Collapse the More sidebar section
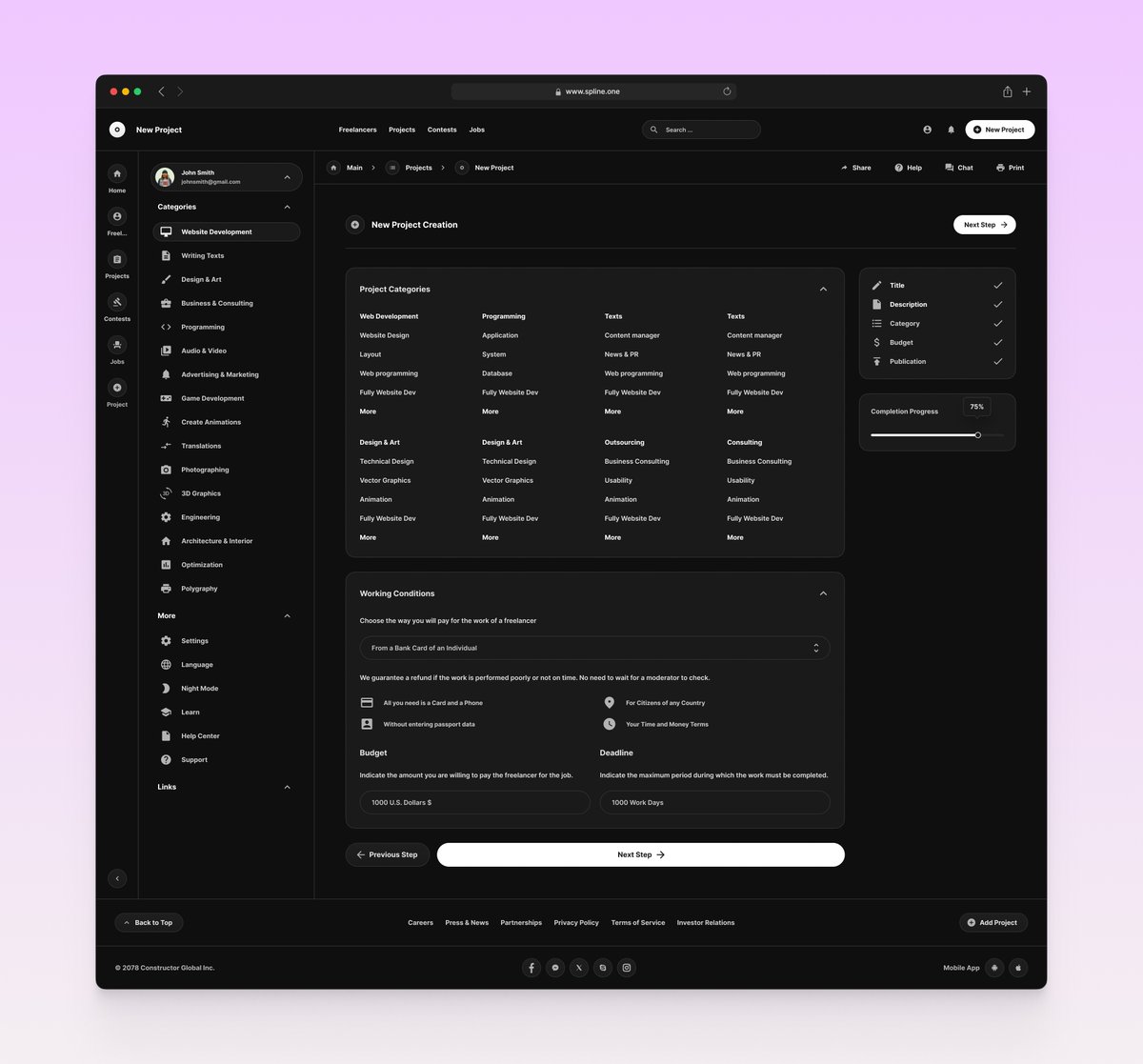This screenshot has height=1064, width=1143. tap(288, 616)
